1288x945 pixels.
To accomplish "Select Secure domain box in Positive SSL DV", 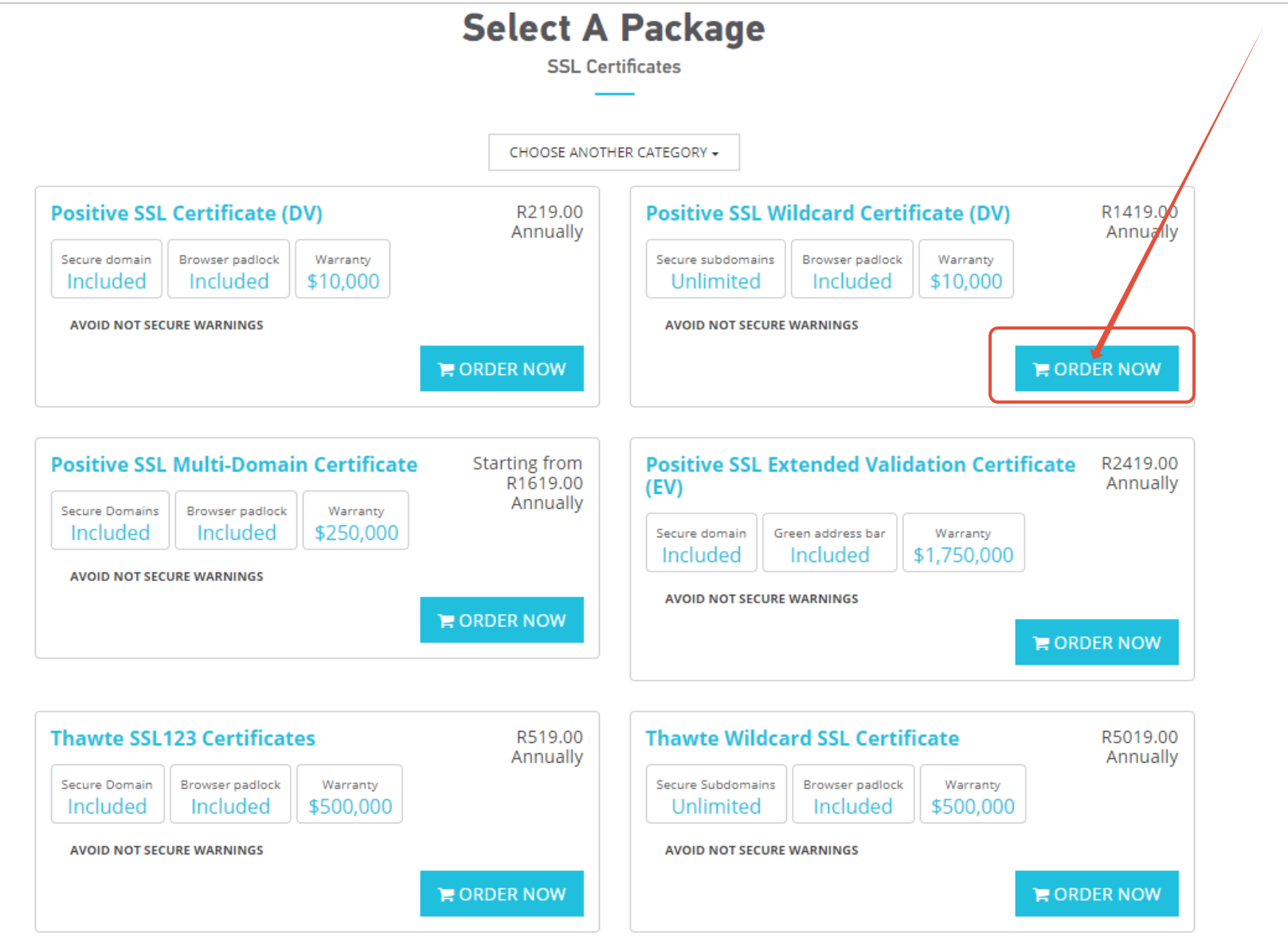I will coord(107,269).
